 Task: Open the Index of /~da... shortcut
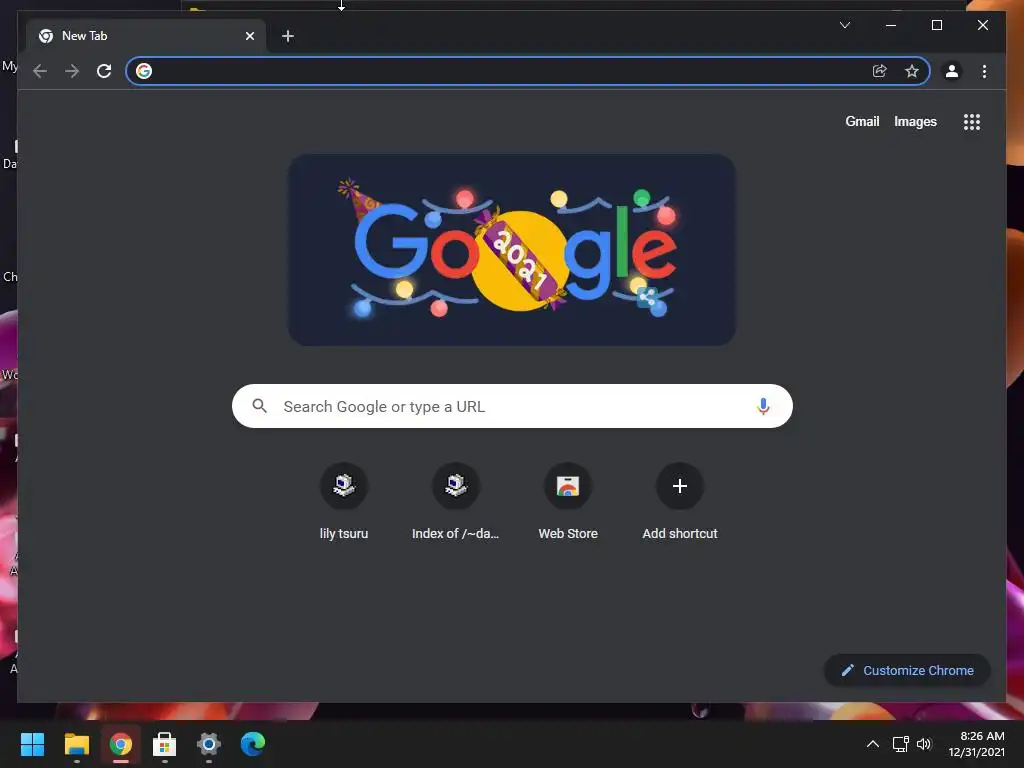(455, 503)
